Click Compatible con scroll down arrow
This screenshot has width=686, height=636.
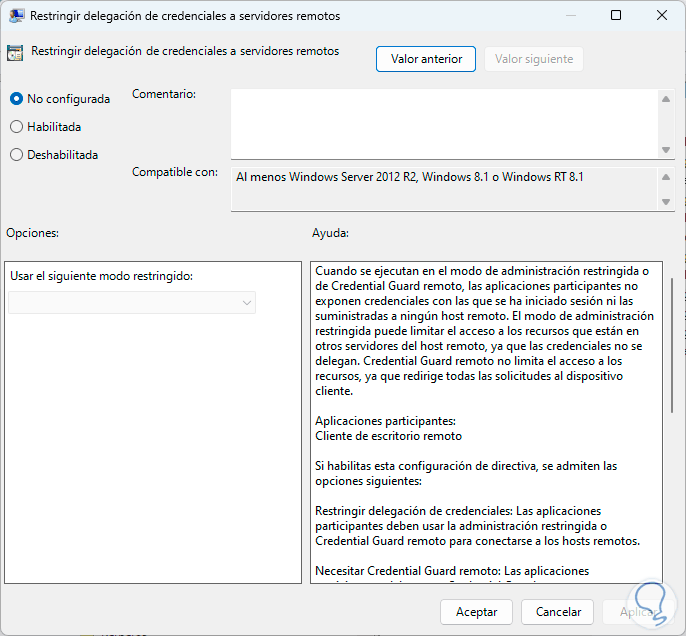click(666, 202)
